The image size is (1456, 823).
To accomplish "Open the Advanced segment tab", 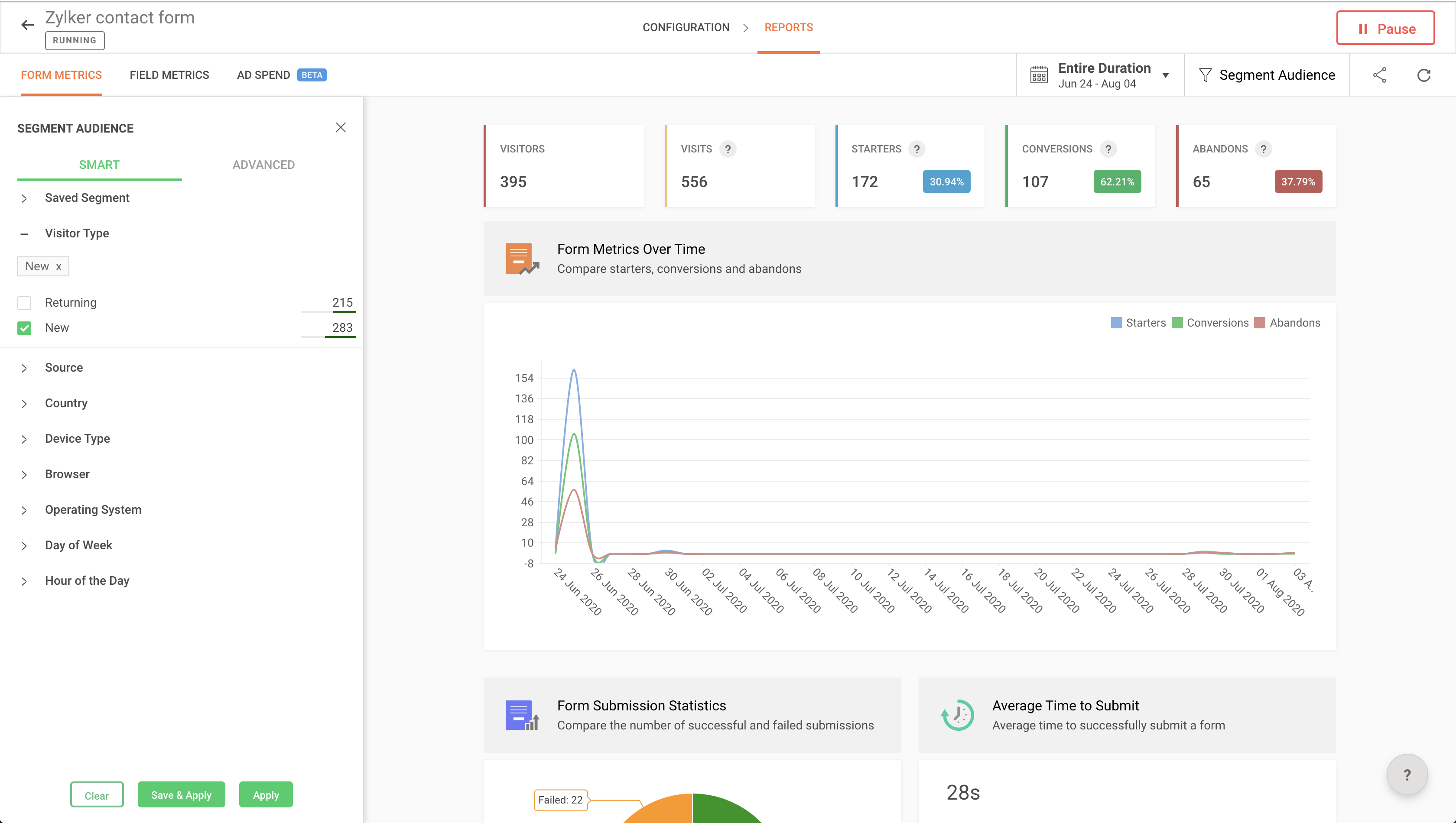I will [x=263, y=165].
